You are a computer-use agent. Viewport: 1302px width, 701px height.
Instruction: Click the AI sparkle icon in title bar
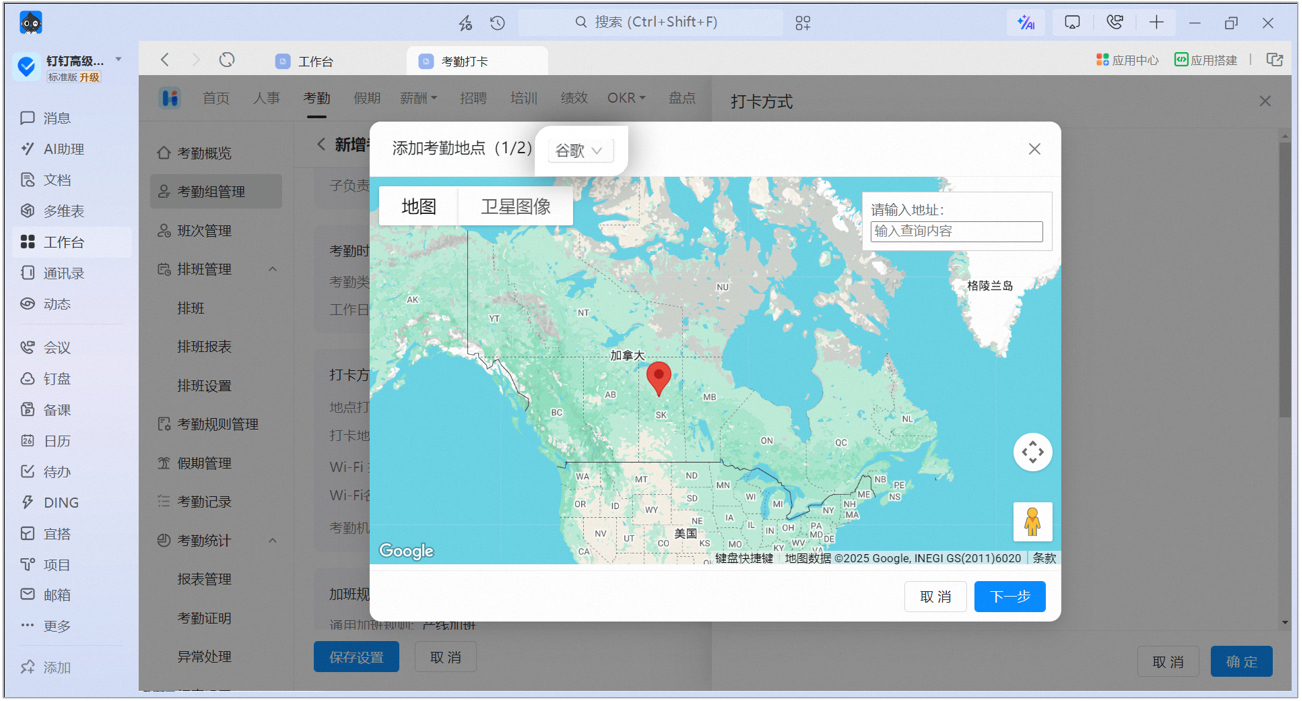pos(1026,22)
